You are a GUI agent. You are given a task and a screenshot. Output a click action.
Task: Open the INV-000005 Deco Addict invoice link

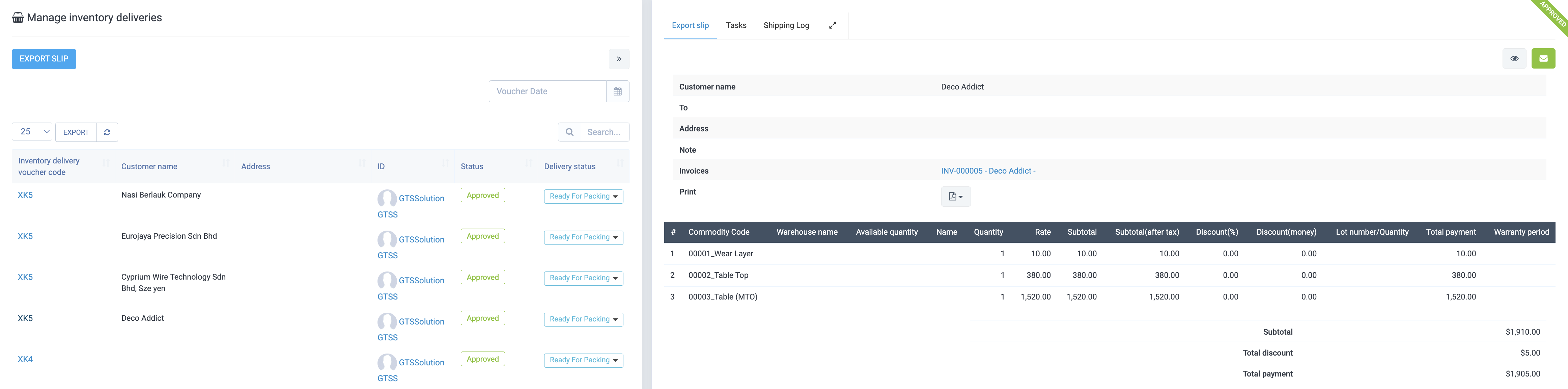pos(987,171)
